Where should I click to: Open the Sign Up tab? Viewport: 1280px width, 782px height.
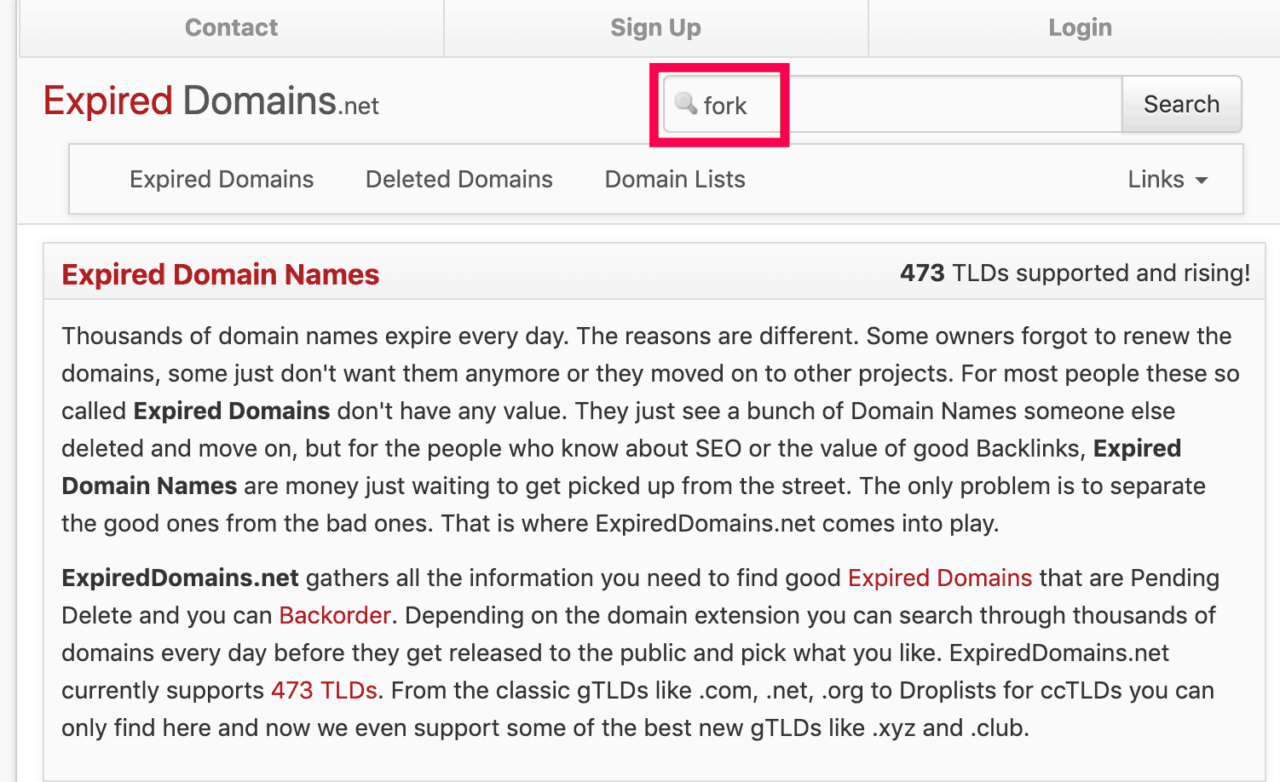(656, 28)
